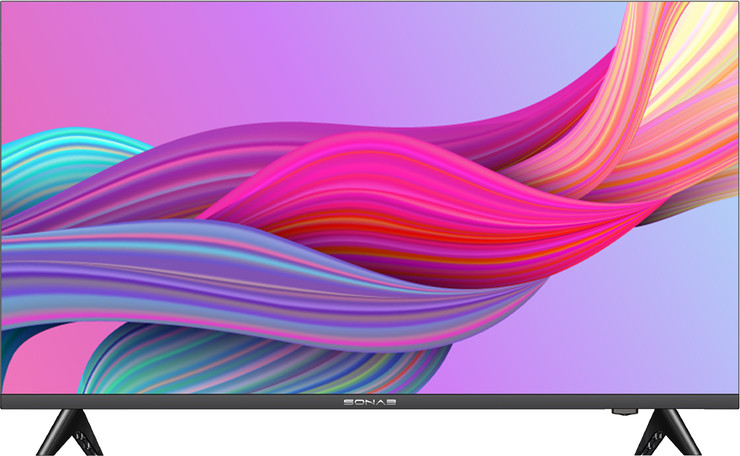The height and width of the screenshot is (456, 740).
Task: Click the SONAB logo on the bezel
Action: pyautogui.click(x=370, y=401)
